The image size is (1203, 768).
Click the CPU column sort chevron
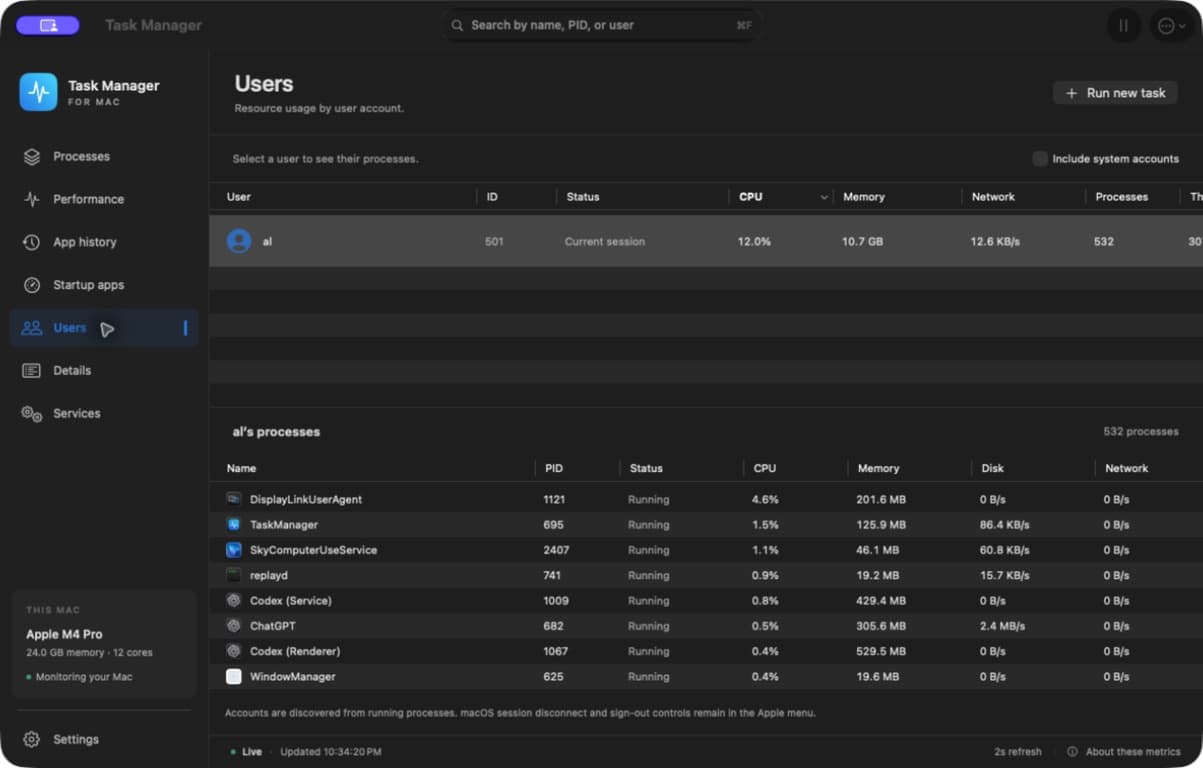[824, 198]
